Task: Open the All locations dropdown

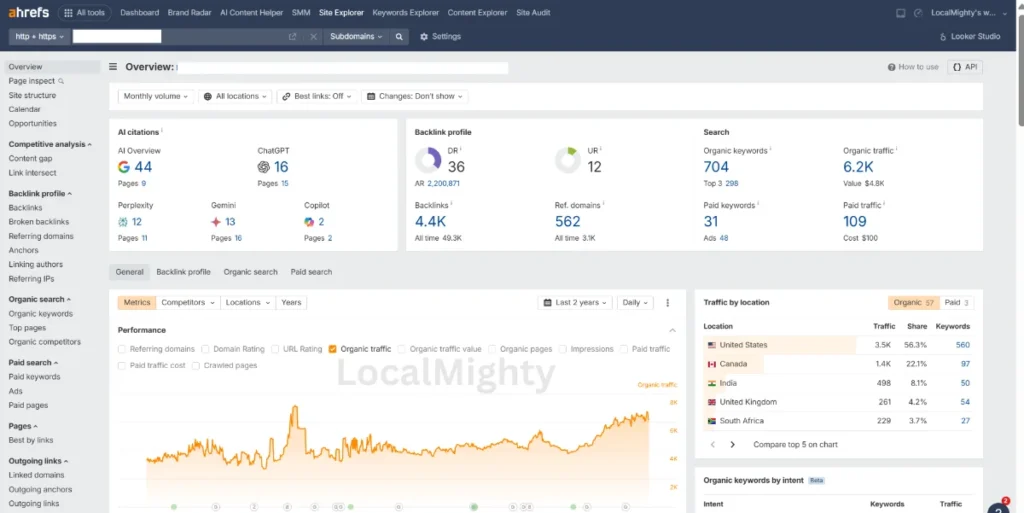Action: (235, 96)
